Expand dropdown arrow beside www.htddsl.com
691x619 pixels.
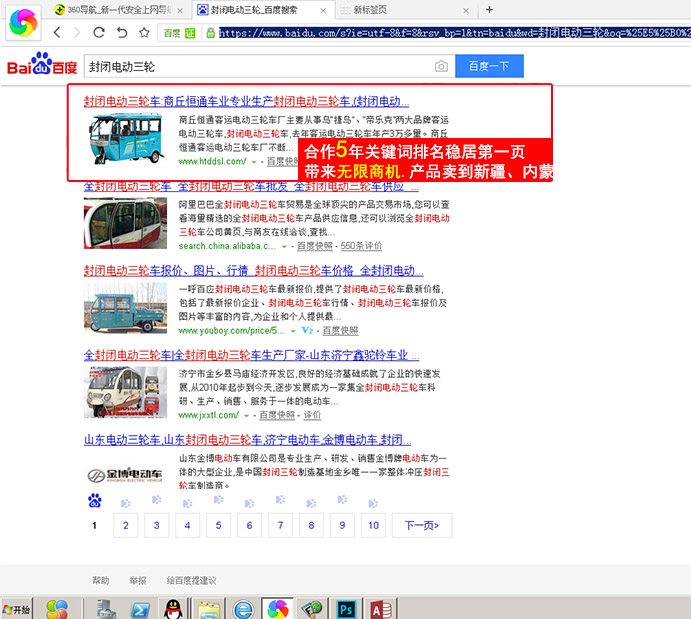(x=254, y=162)
